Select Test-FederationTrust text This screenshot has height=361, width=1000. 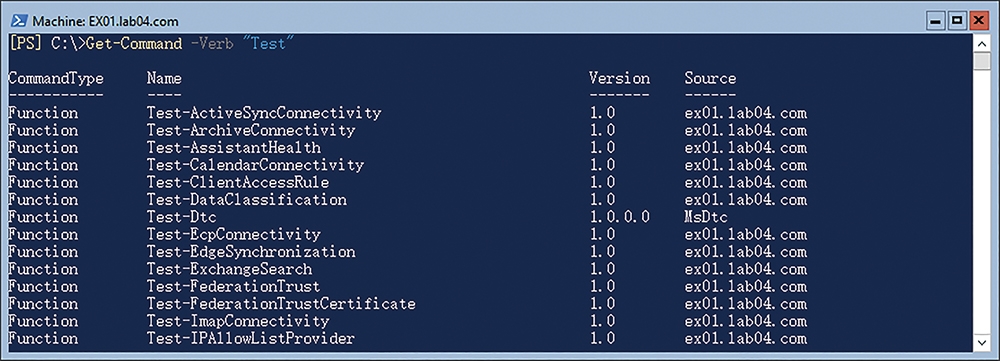[233, 286]
